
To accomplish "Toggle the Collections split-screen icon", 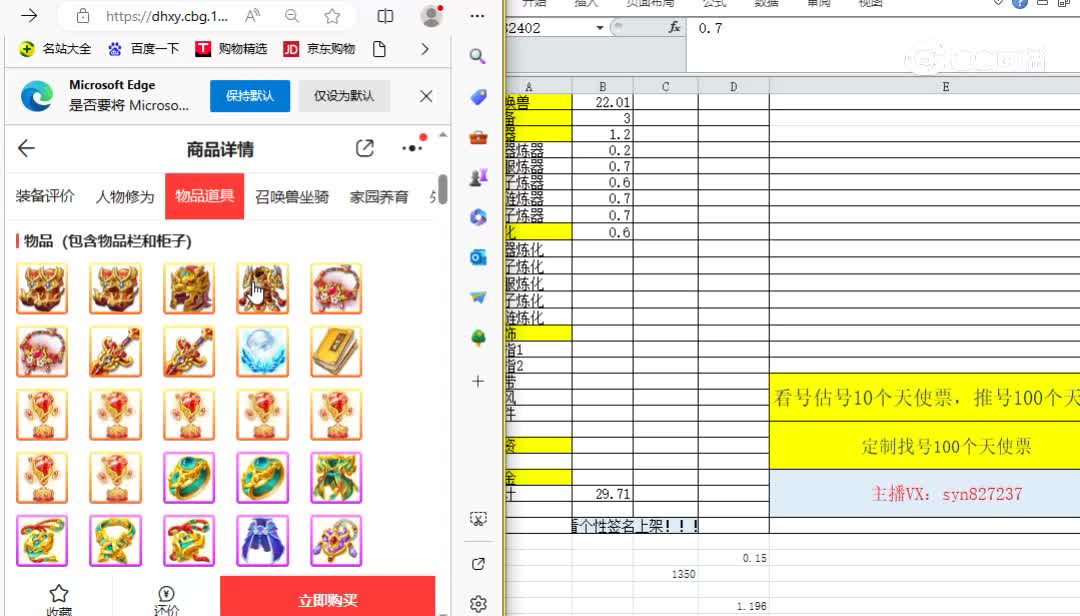I will click(385, 16).
